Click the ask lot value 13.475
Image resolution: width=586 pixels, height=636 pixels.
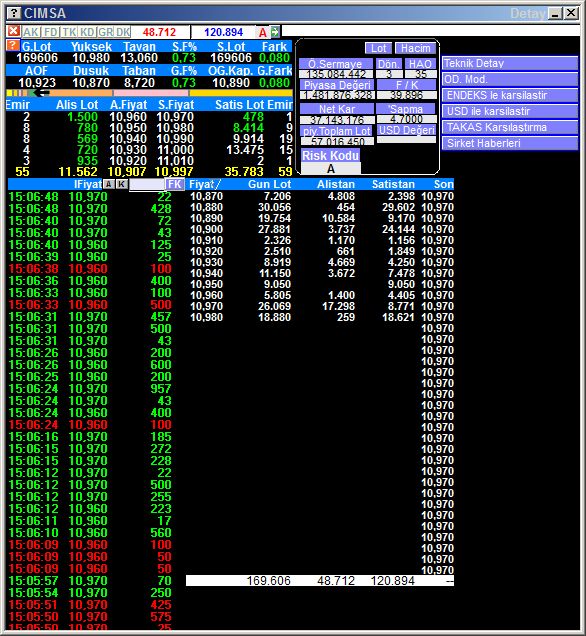coord(245,150)
